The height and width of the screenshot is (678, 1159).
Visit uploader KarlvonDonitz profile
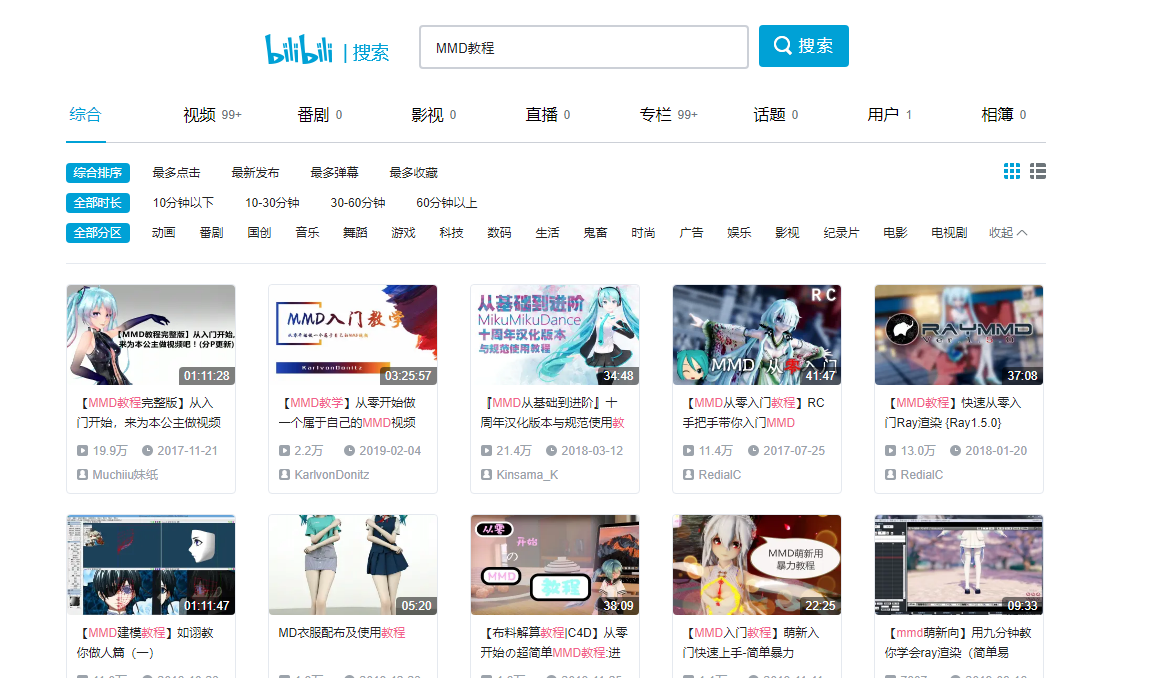click(x=332, y=475)
